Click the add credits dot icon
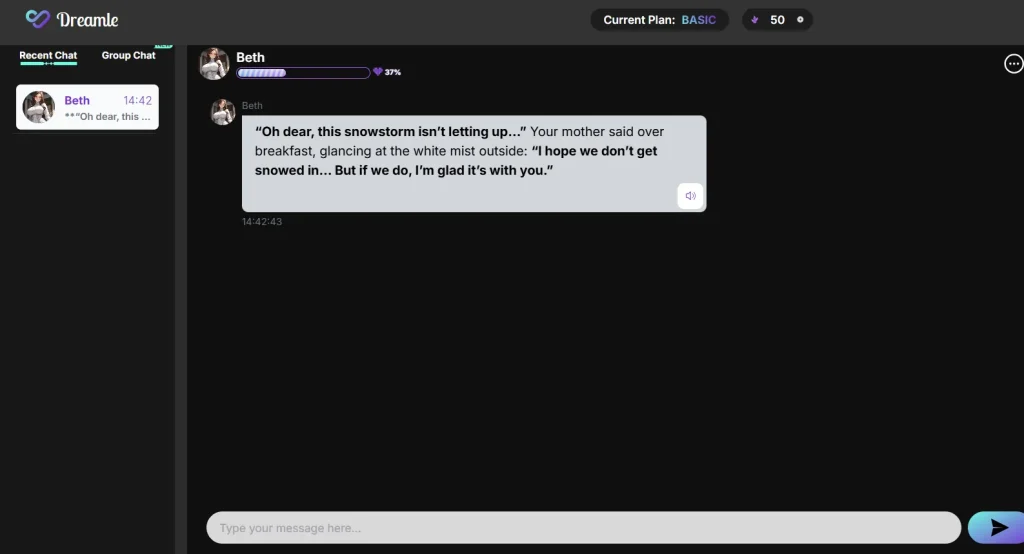 tap(800, 20)
